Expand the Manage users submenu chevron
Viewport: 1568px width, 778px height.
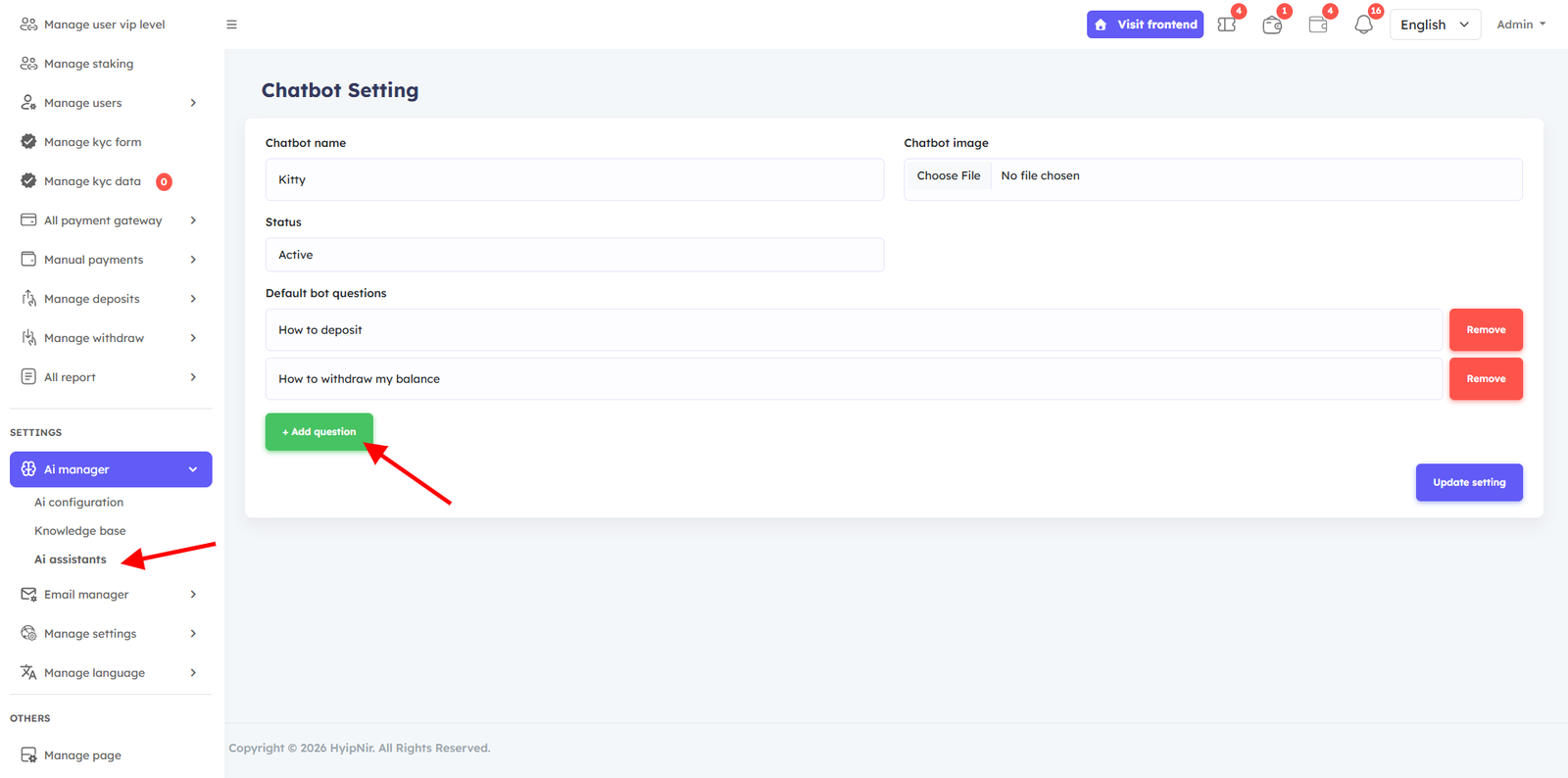point(193,103)
